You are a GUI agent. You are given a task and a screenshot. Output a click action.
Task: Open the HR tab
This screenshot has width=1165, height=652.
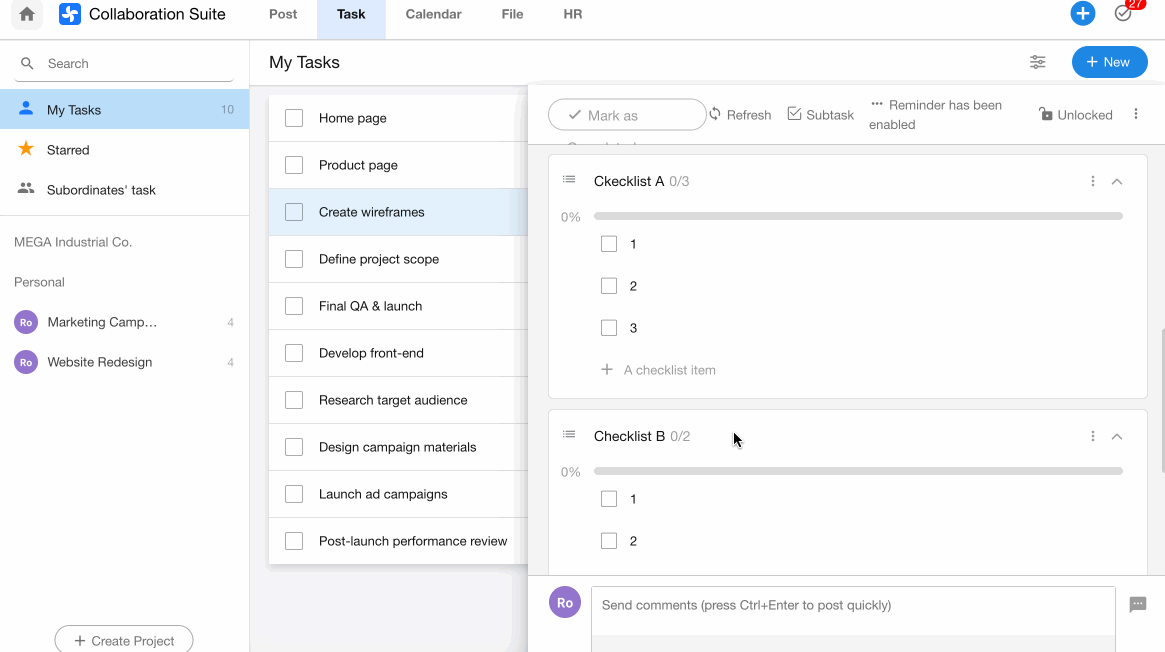pos(573,14)
